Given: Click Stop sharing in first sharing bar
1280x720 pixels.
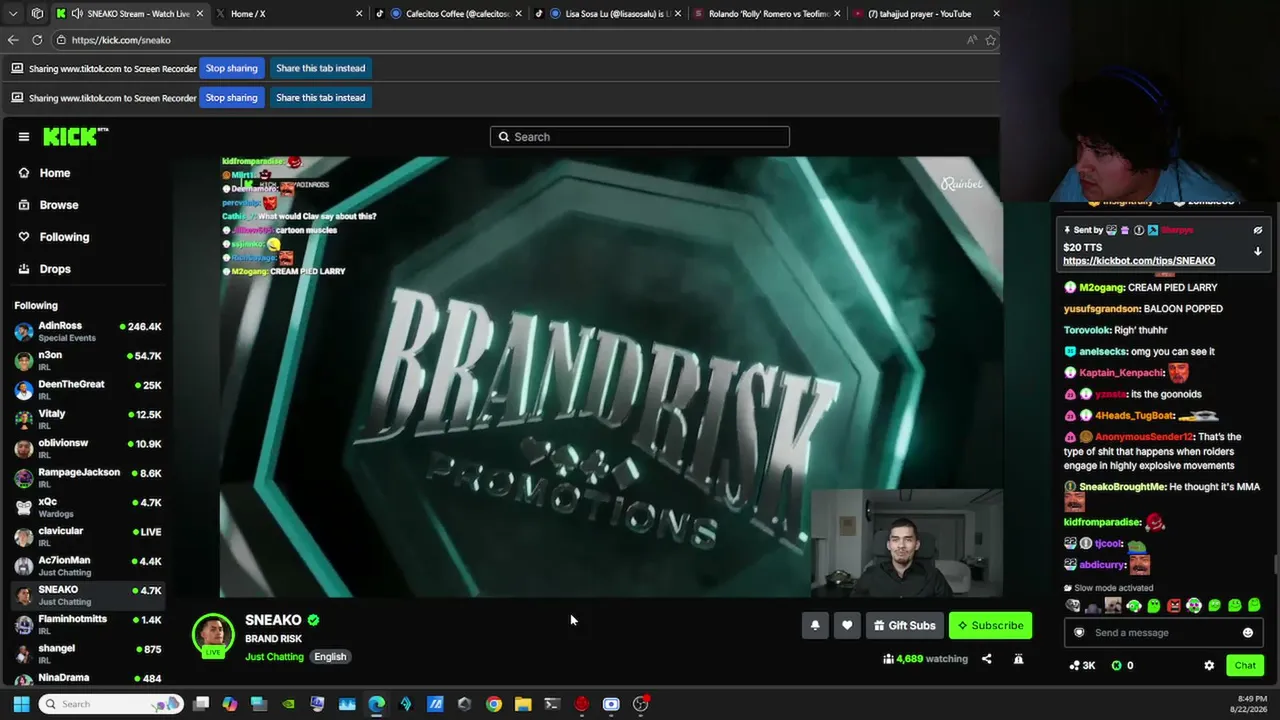Looking at the screenshot, I should [x=231, y=68].
